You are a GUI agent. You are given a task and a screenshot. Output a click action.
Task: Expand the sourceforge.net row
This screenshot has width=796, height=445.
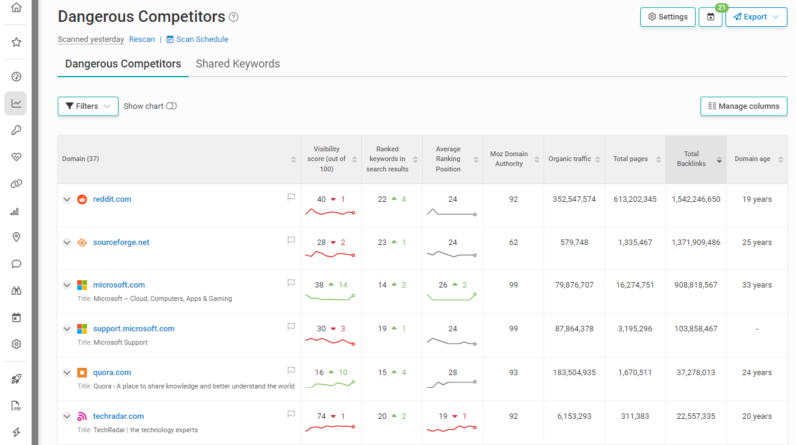[67, 243]
